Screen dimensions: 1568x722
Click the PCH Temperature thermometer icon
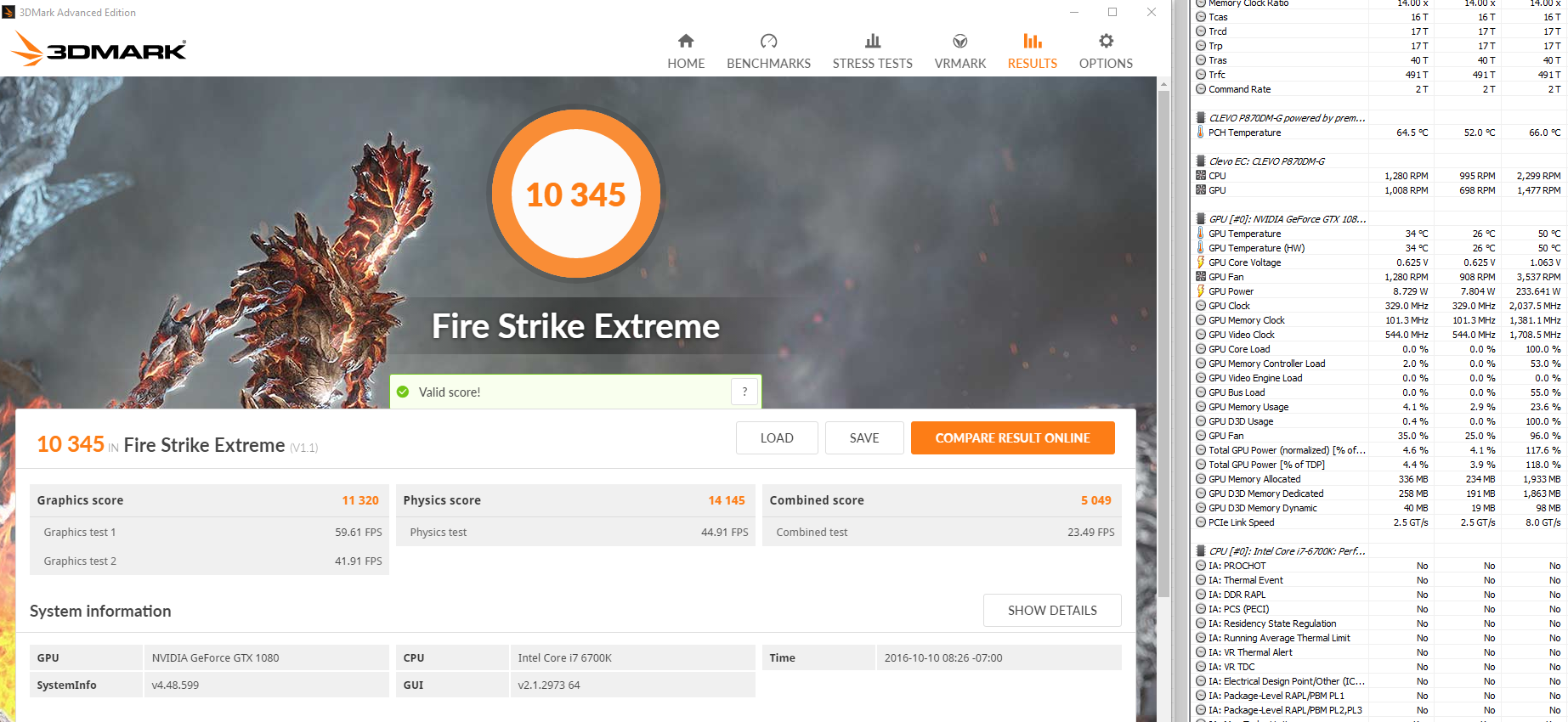(1201, 132)
